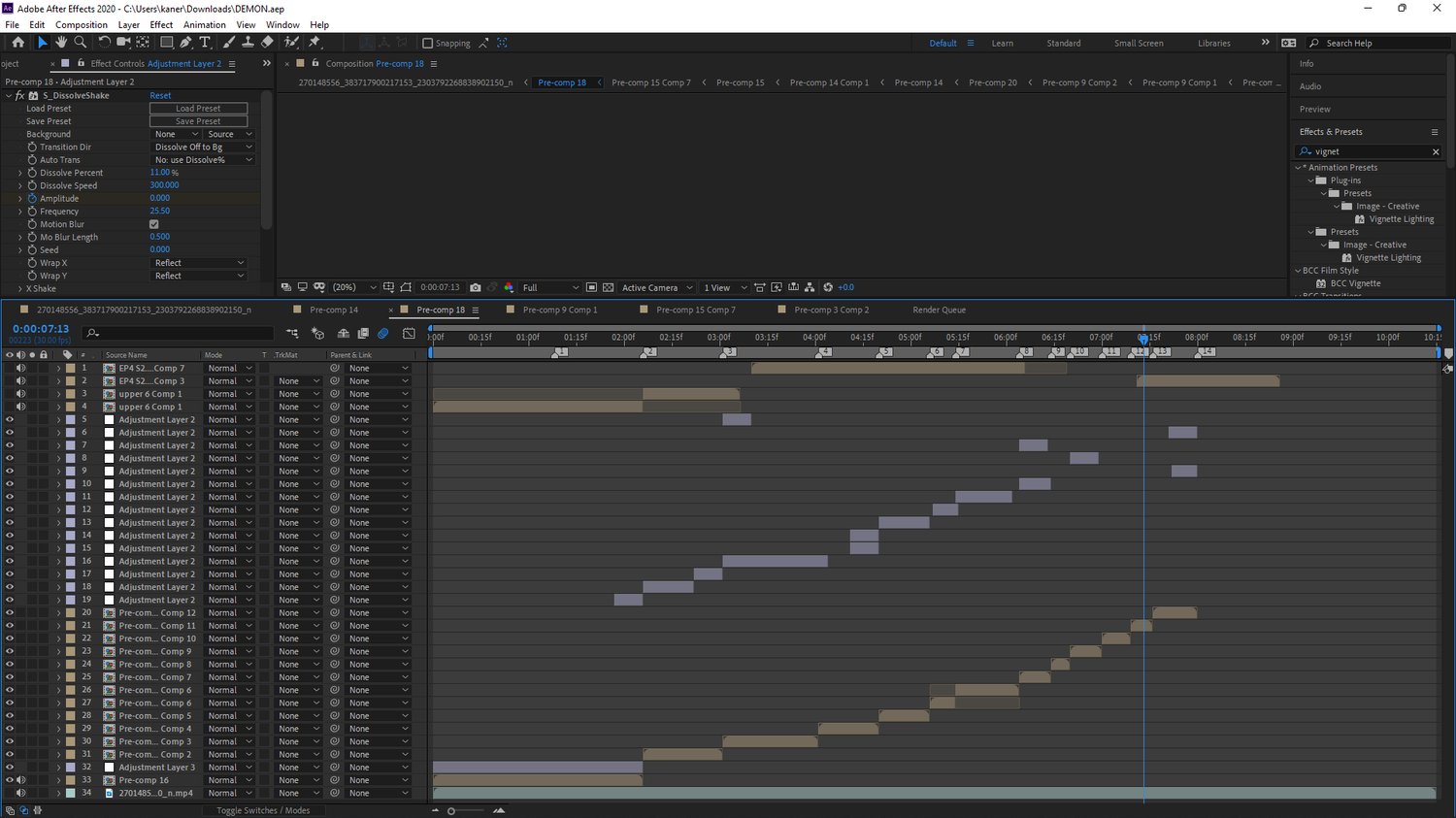Select the Unified Camera tool
Image resolution: width=1456 pixels, height=818 pixels.
pyautogui.click(x=123, y=43)
